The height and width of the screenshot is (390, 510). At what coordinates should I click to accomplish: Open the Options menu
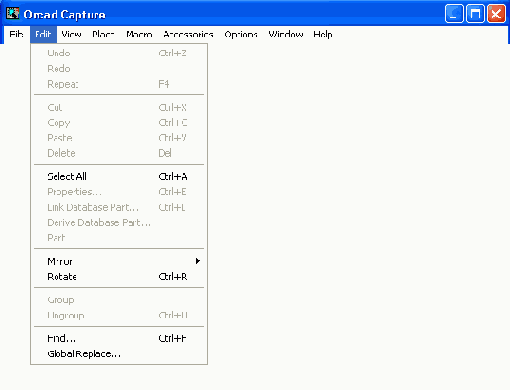click(241, 34)
